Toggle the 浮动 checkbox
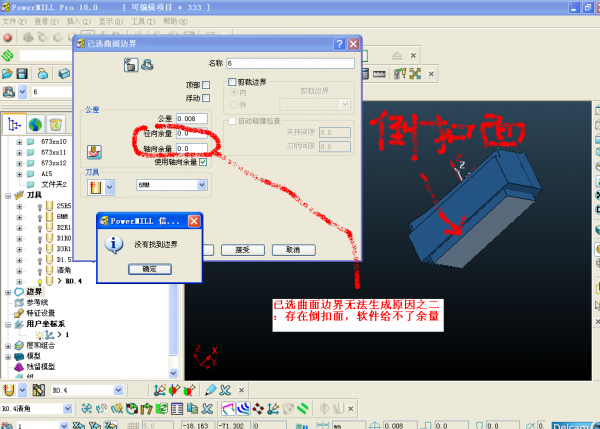Viewport: 600px width, 429px height. [x=206, y=98]
